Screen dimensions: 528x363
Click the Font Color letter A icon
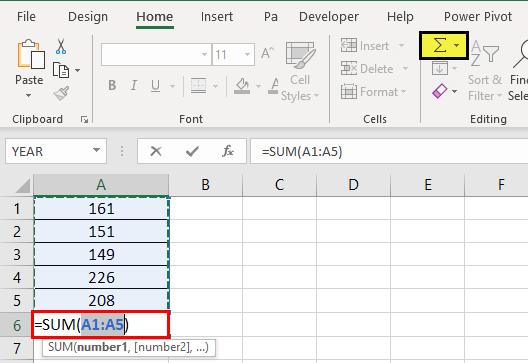tap(274, 86)
